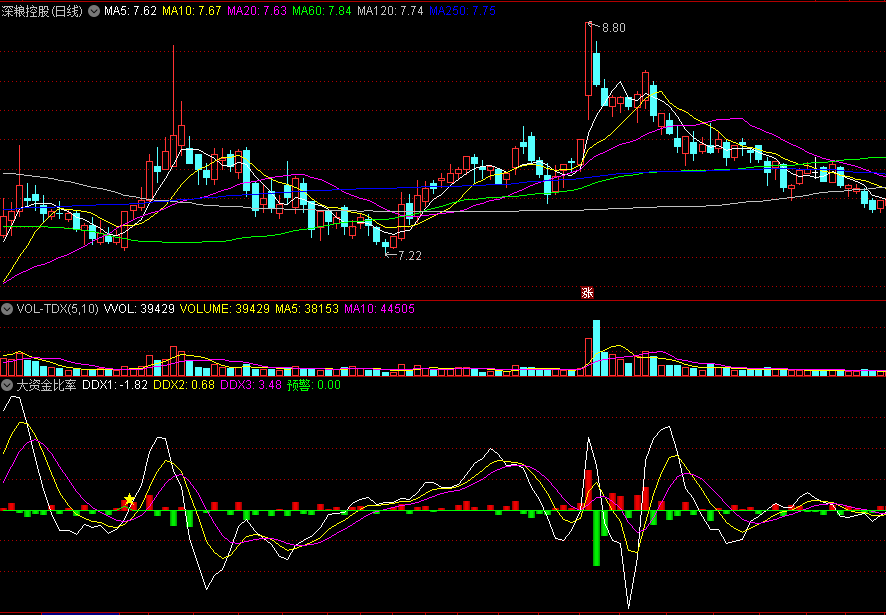The height and width of the screenshot is (615, 886).
Task: Click the 8.80 high price label
Action: (x=614, y=28)
